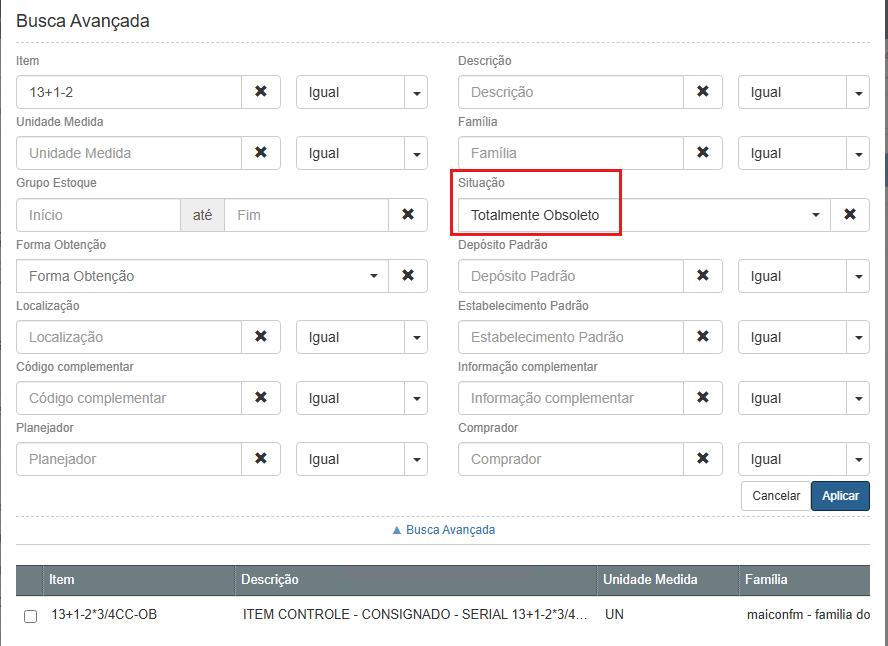Clear the Item field with X icon

coord(261,92)
